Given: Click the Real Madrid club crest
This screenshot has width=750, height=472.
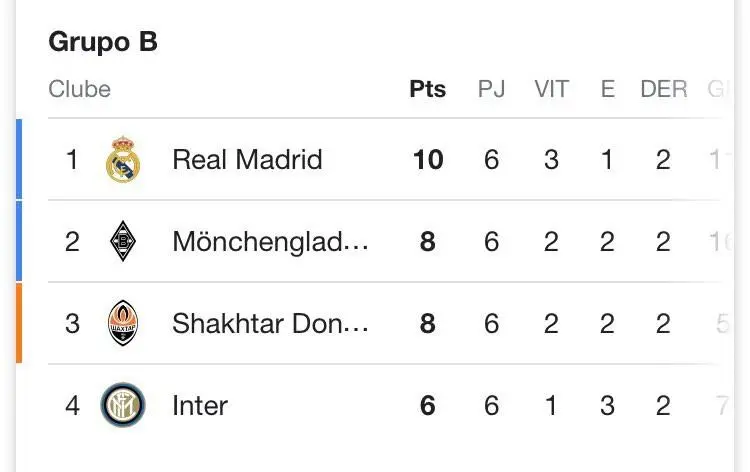Looking at the screenshot, I should (123, 160).
